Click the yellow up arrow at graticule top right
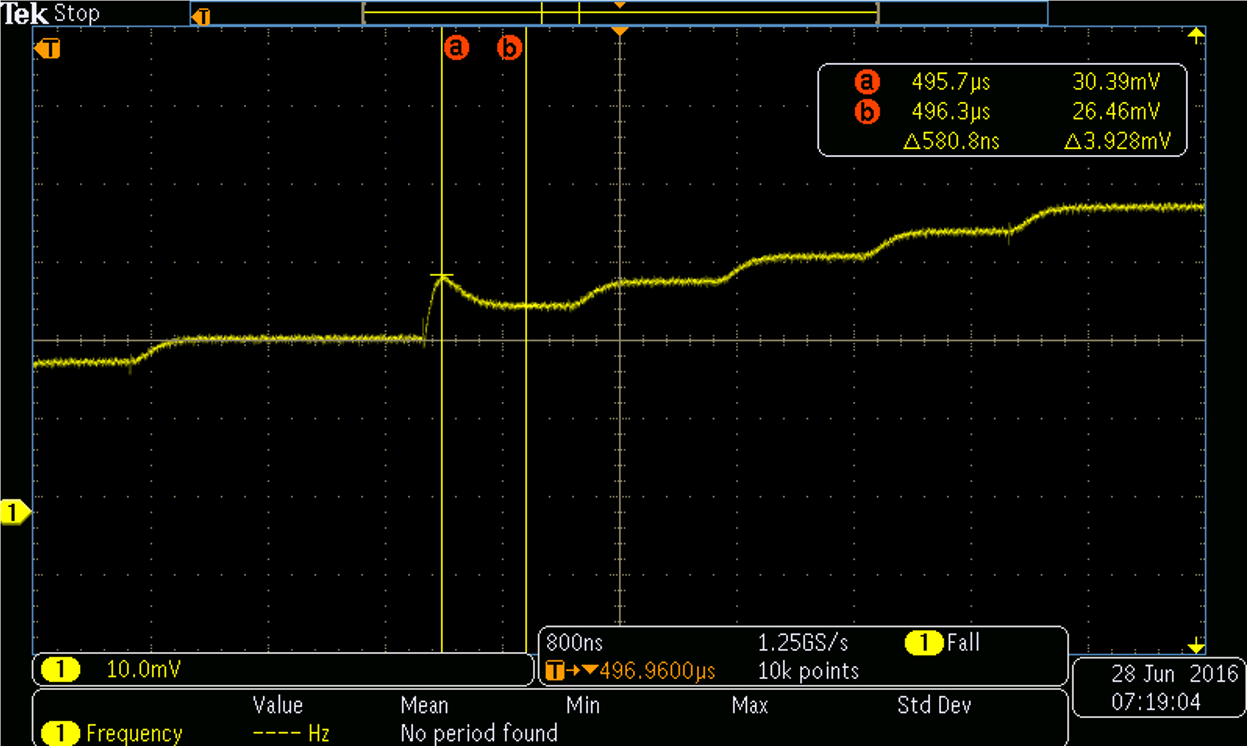Screen dimensions: 1248x748 pyautogui.click(x=1196, y=36)
